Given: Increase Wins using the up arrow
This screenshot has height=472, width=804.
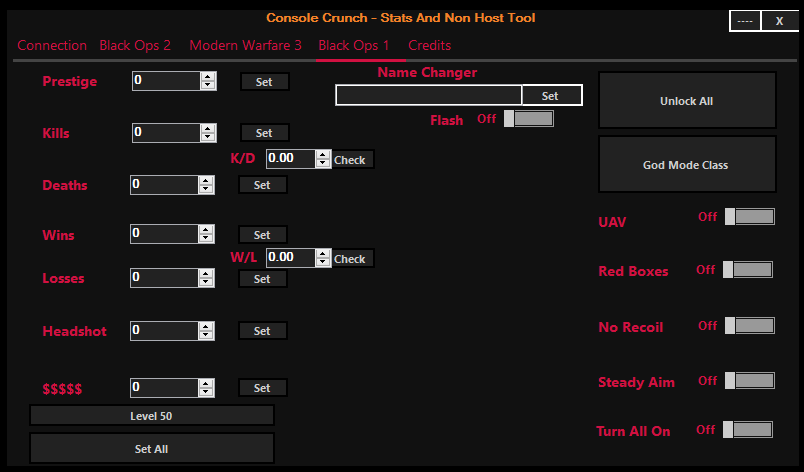Looking at the screenshot, I should click(x=206, y=230).
